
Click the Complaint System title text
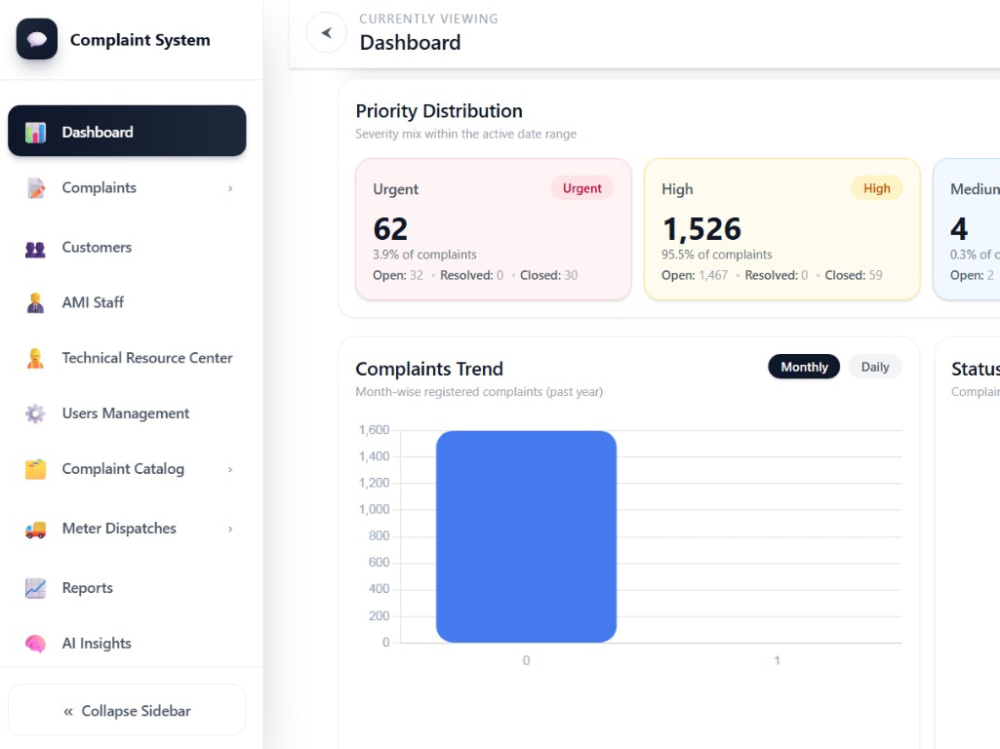140,40
